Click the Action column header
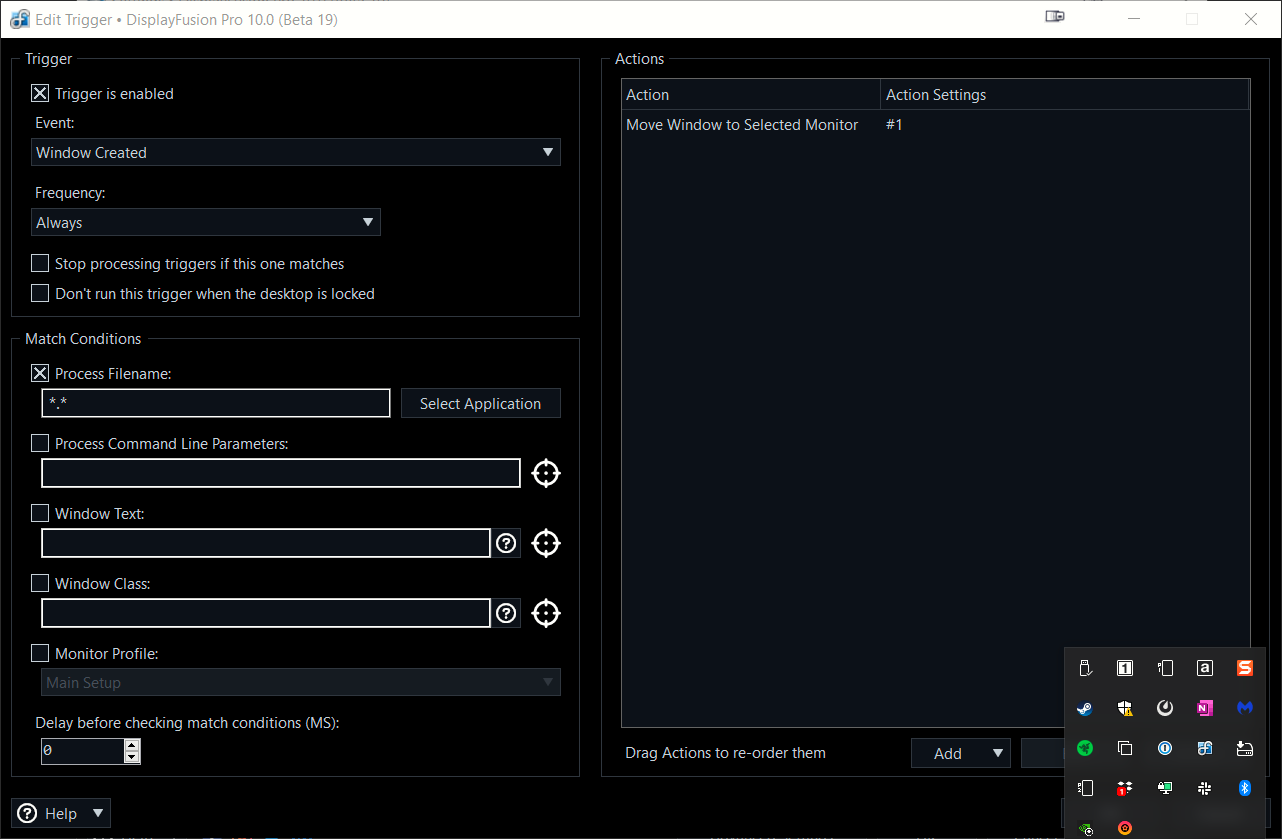The width and height of the screenshot is (1282, 839). click(x=750, y=95)
